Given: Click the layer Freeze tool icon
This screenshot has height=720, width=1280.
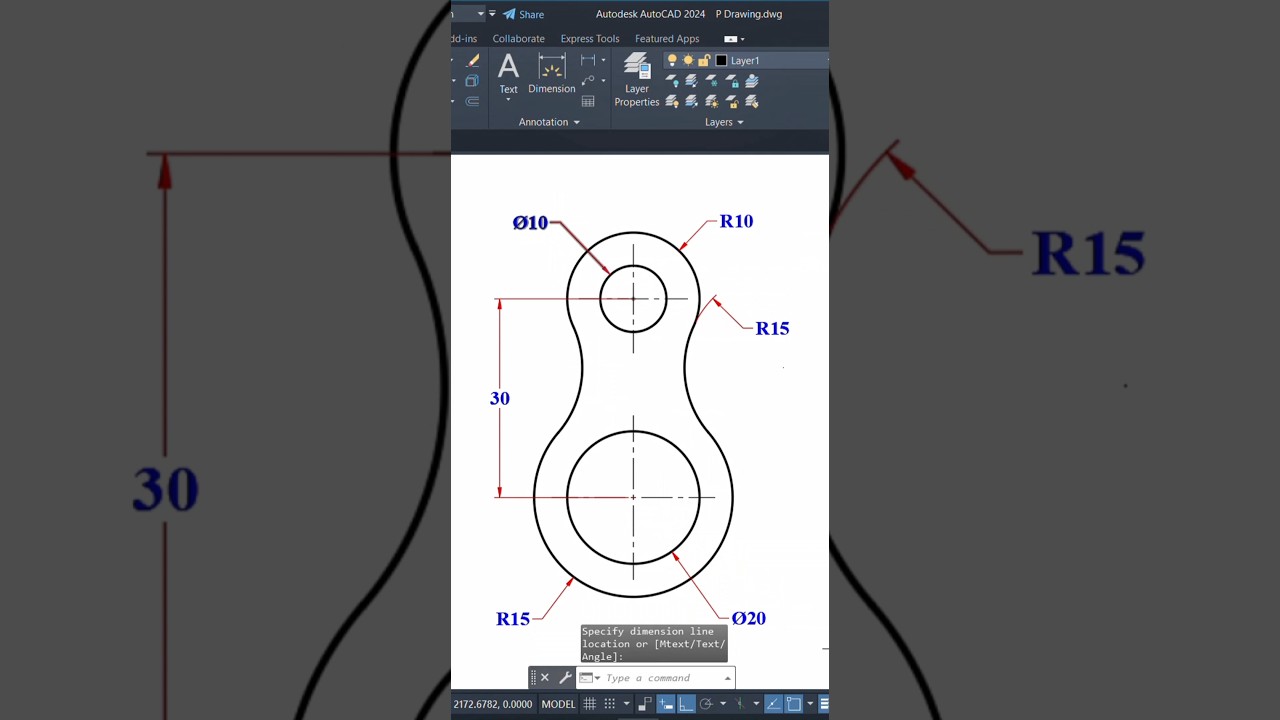Looking at the screenshot, I should (711, 81).
